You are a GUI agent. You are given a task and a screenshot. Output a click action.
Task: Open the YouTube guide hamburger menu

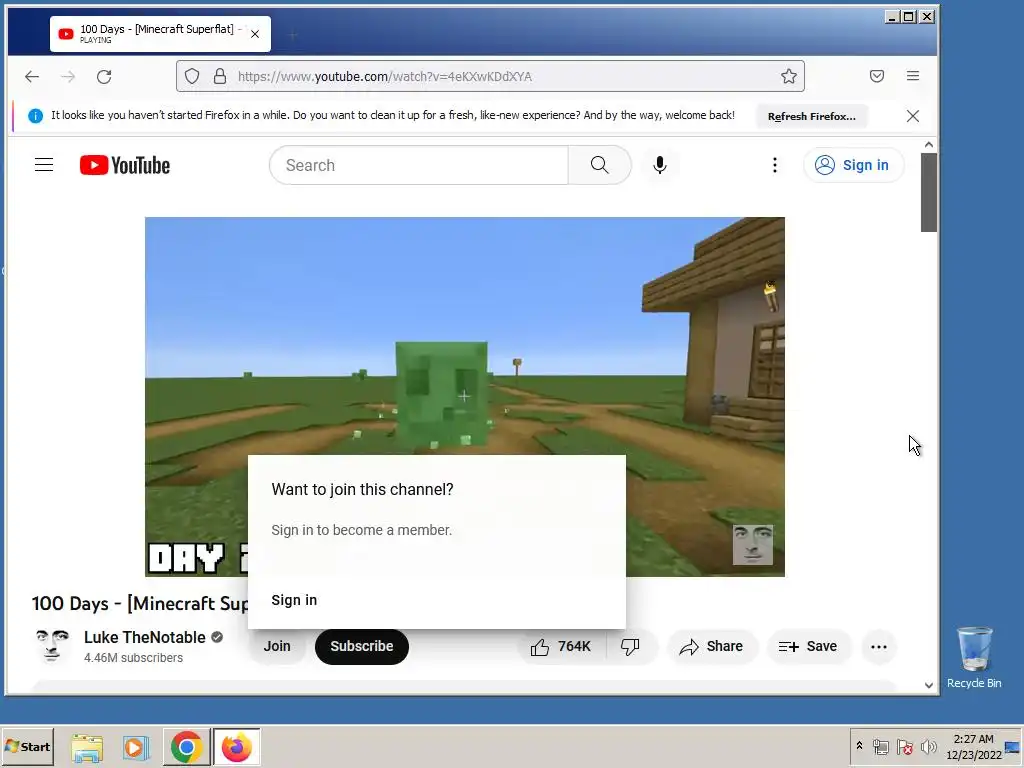pos(44,165)
